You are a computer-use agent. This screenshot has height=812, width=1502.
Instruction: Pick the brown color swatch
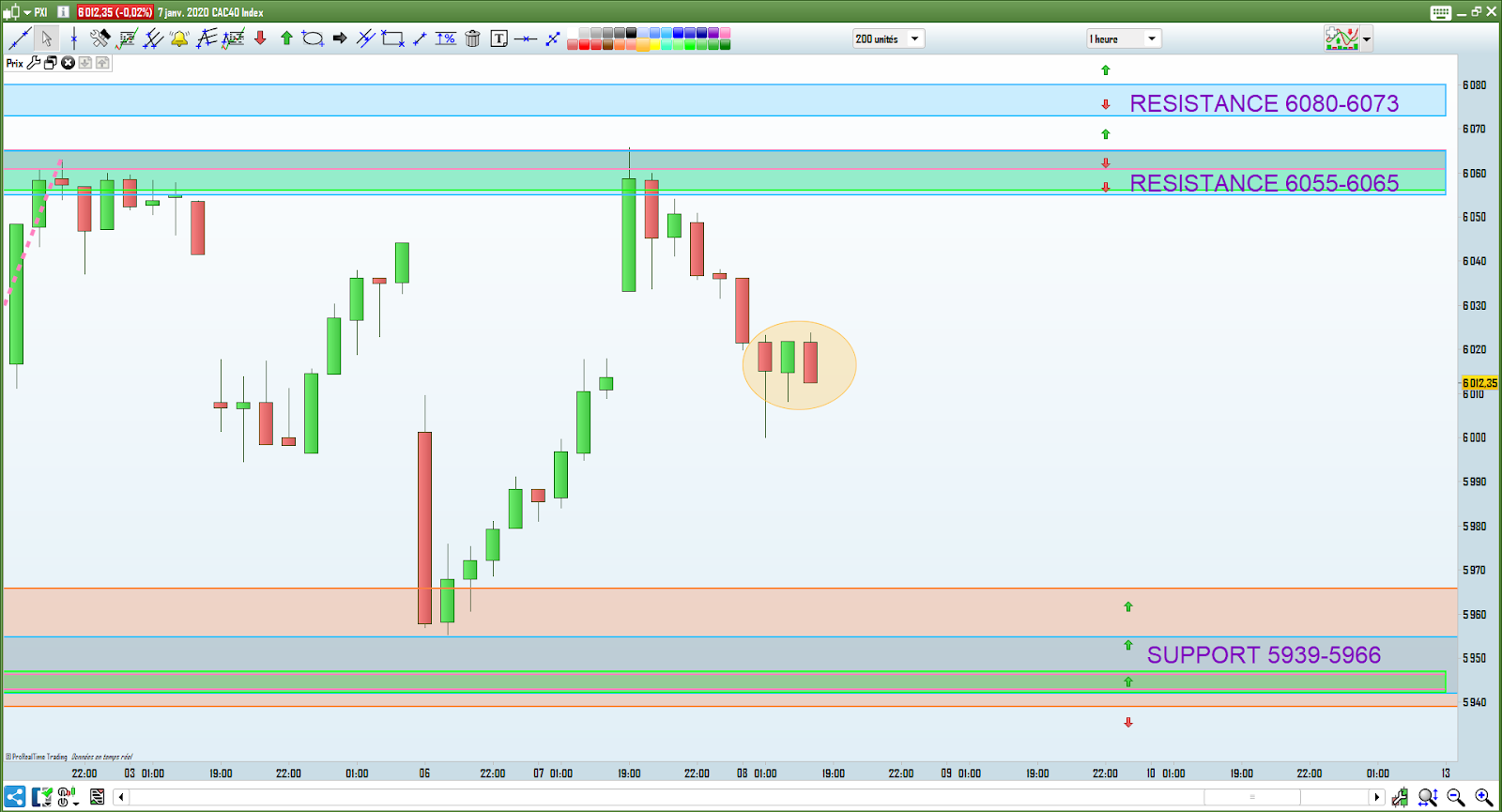(x=607, y=44)
